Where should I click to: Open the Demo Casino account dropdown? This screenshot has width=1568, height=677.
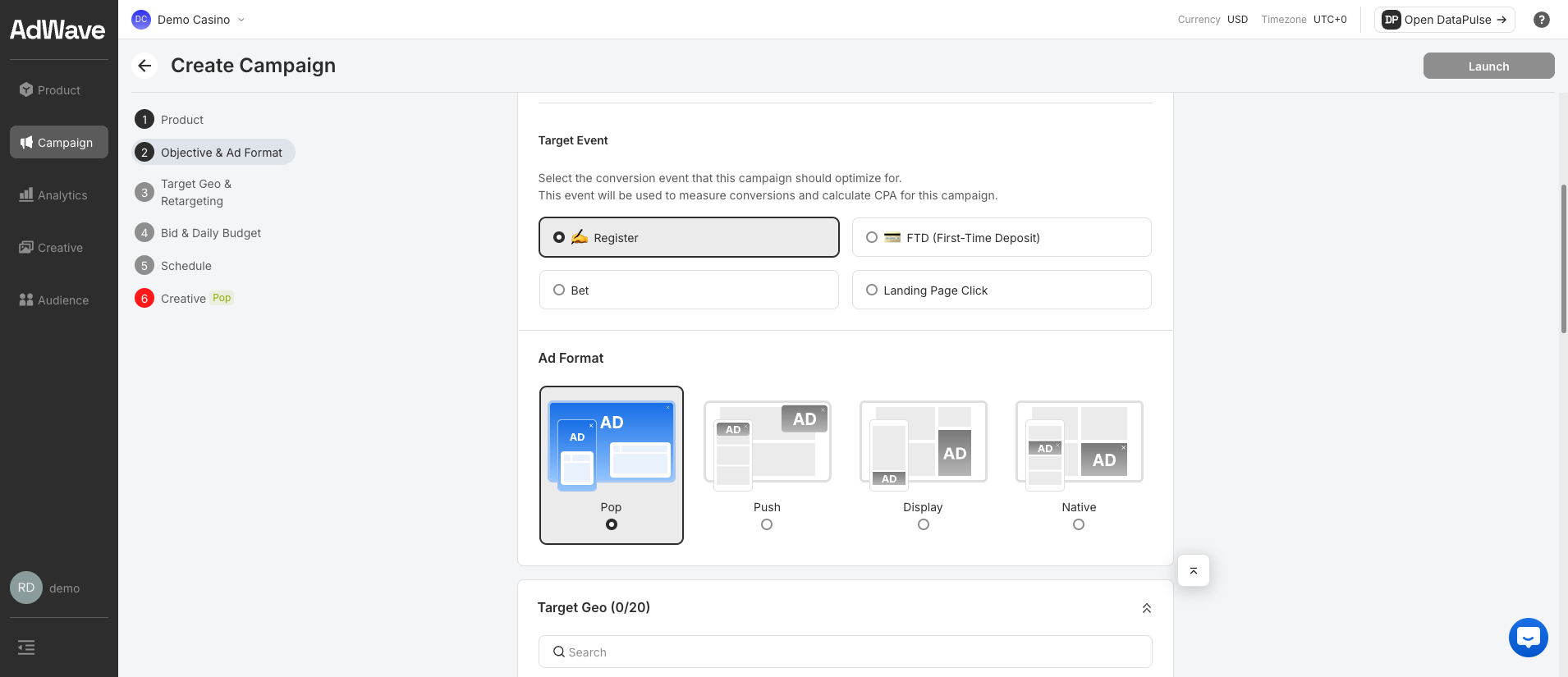click(189, 20)
